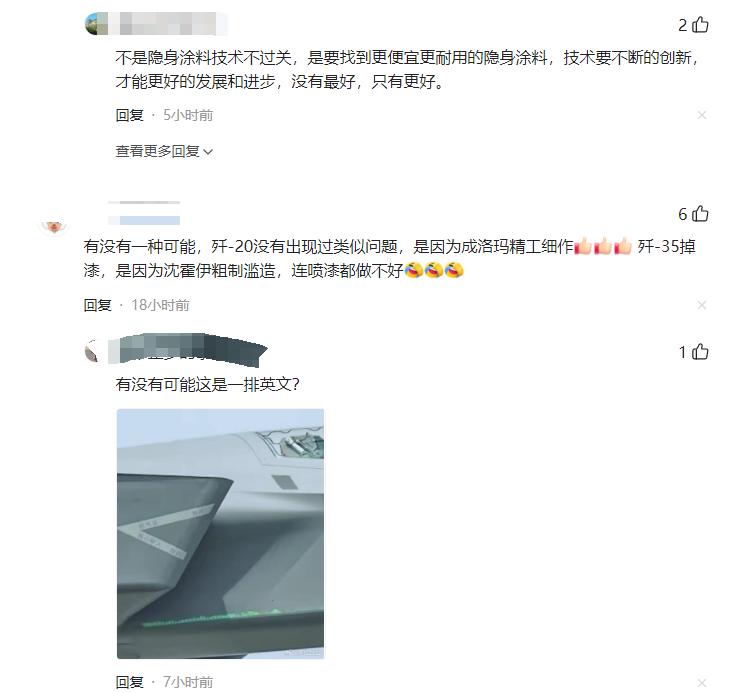Image resolution: width=733 pixels, height=693 pixels.
Task: Dismiss the 18小时前 comment with X
Action: click(x=701, y=305)
